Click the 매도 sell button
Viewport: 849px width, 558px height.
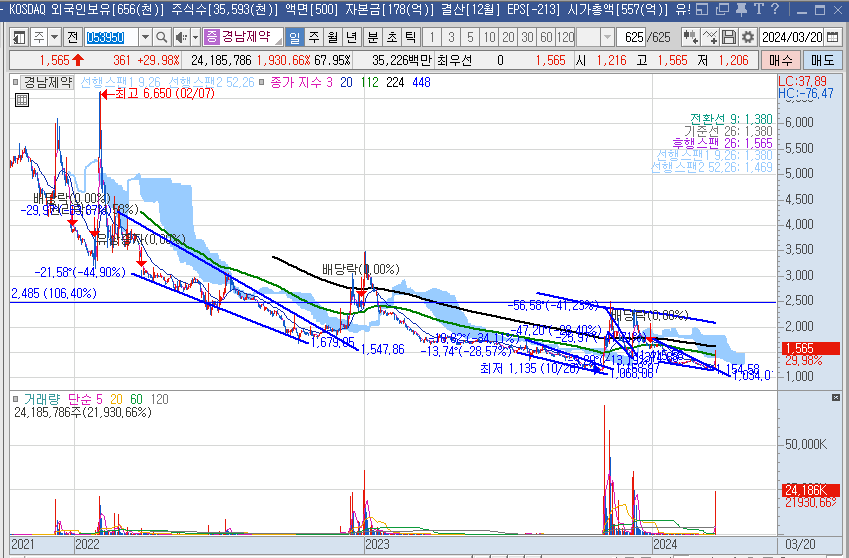pyautogui.click(x=822, y=60)
